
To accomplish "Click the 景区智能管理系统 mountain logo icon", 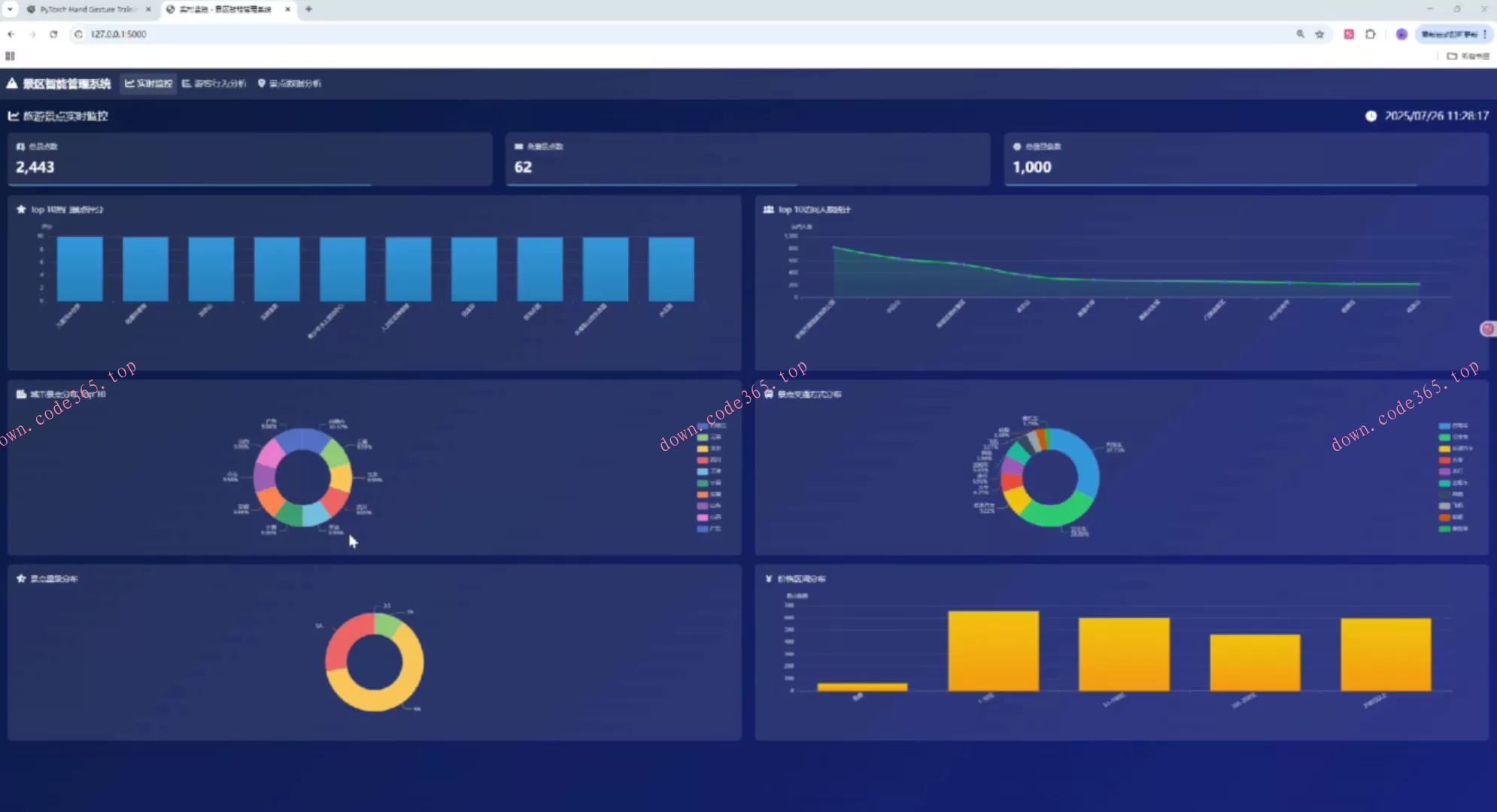I will point(12,83).
